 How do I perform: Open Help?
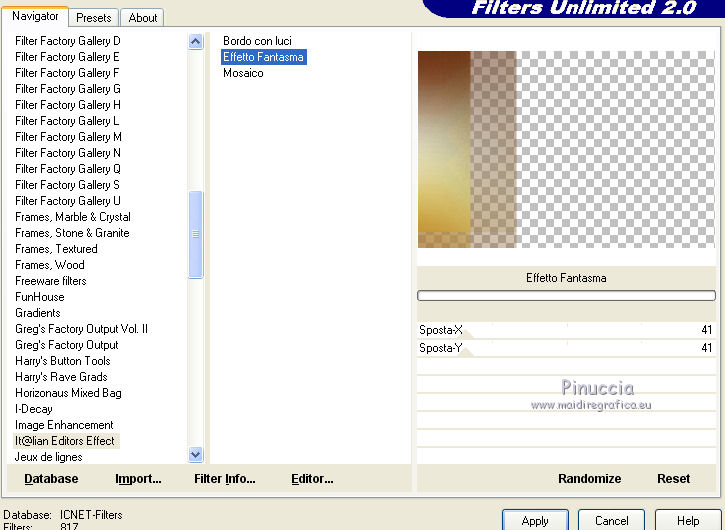688,521
